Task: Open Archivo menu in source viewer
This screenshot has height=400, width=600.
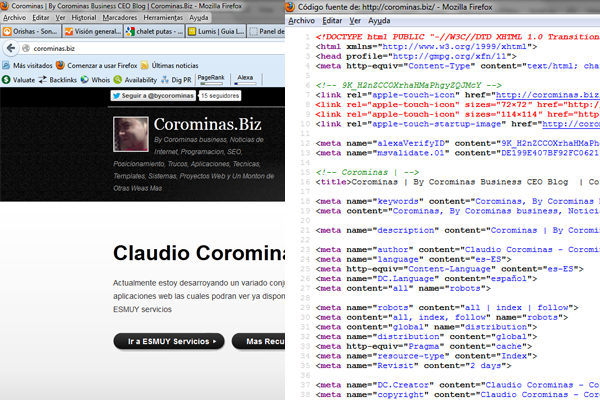Action: point(302,21)
